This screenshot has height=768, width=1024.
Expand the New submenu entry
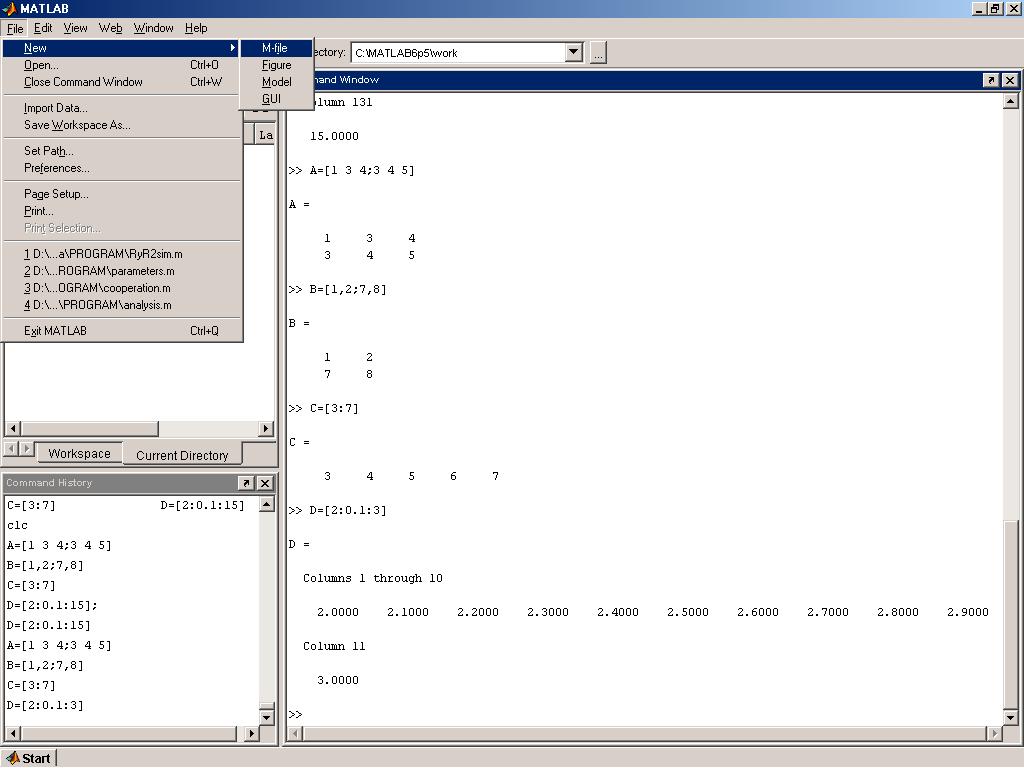coord(121,48)
